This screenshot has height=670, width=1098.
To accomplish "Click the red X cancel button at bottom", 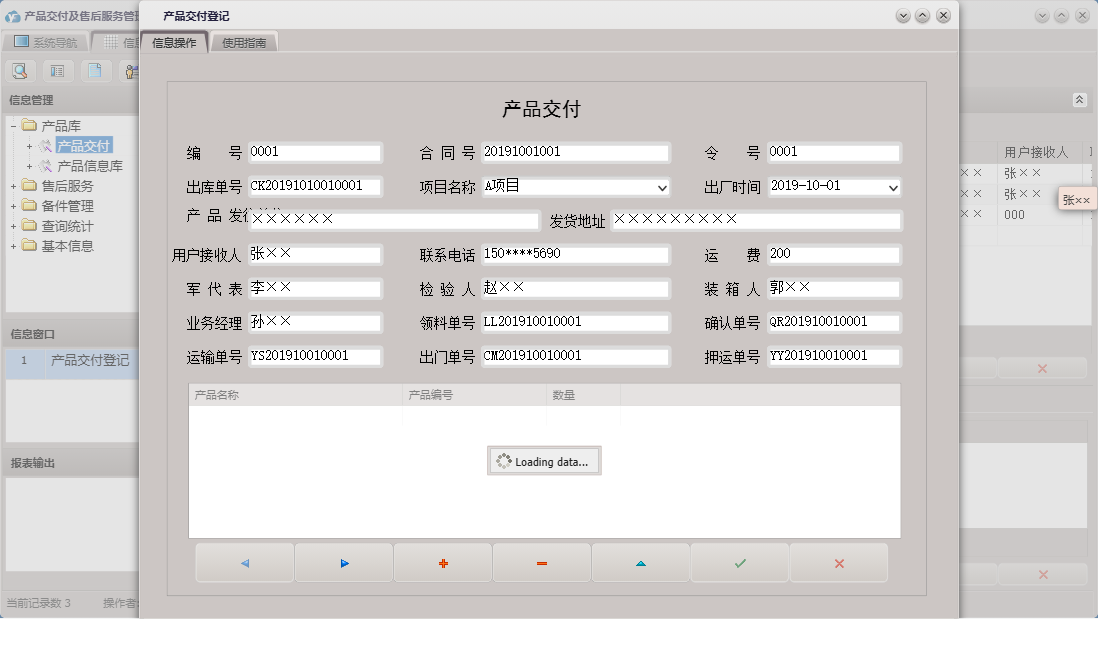I will (x=838, y=563).
